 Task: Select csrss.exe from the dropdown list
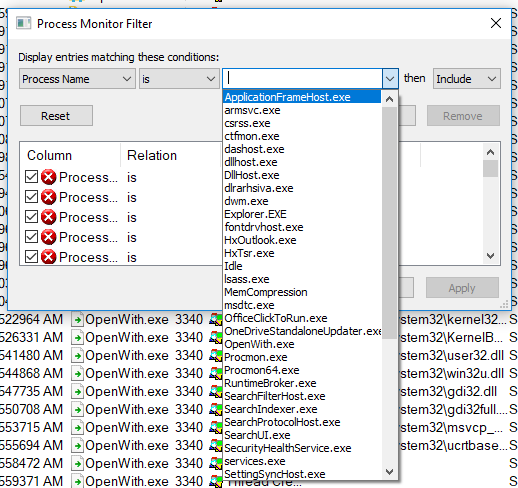302,123
